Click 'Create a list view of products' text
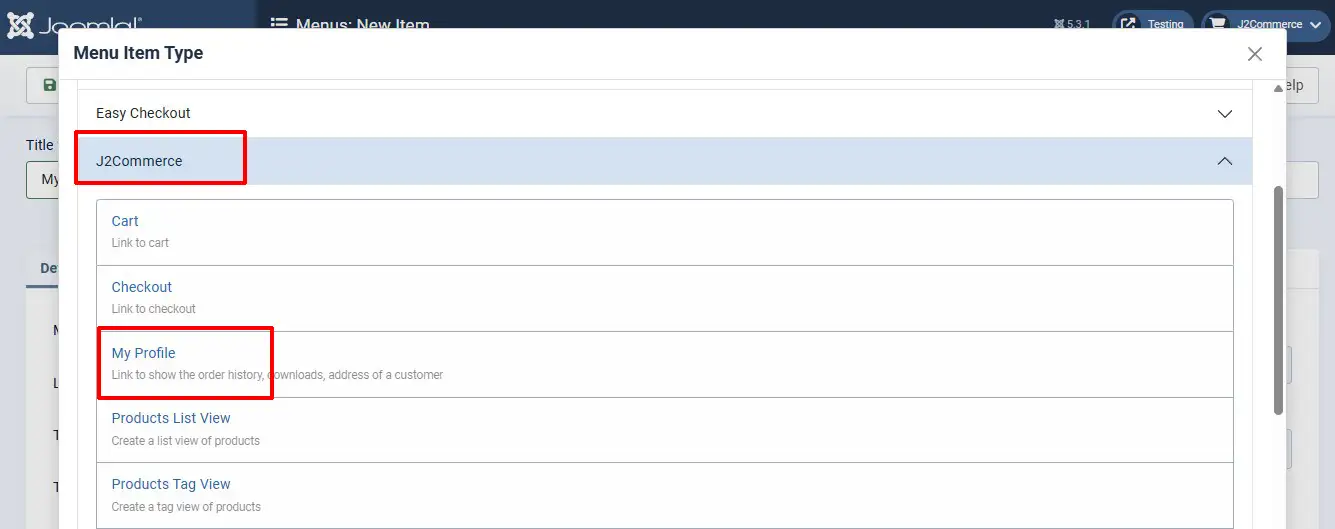Viewport: 1335px width, 529px height. coord(185,441)
